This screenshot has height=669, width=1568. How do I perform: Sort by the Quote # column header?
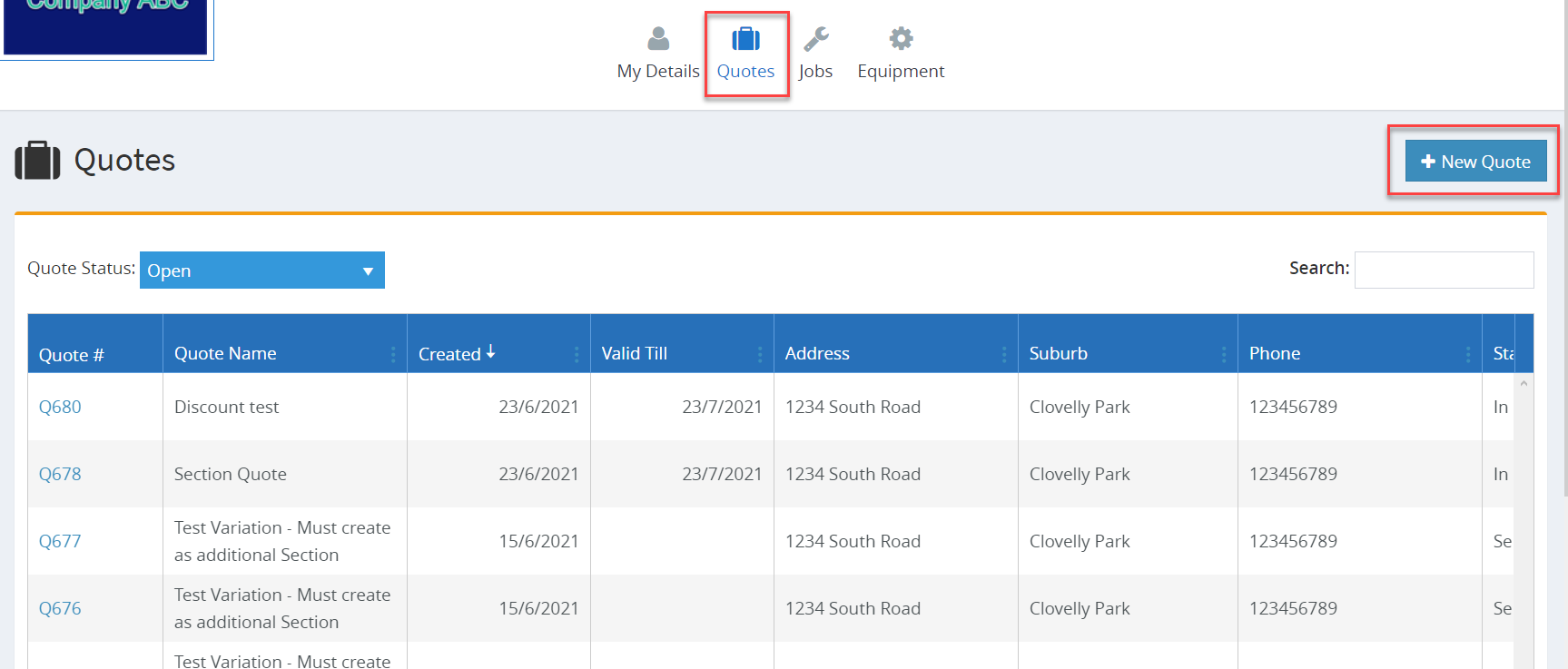click(x=72, y=355)
